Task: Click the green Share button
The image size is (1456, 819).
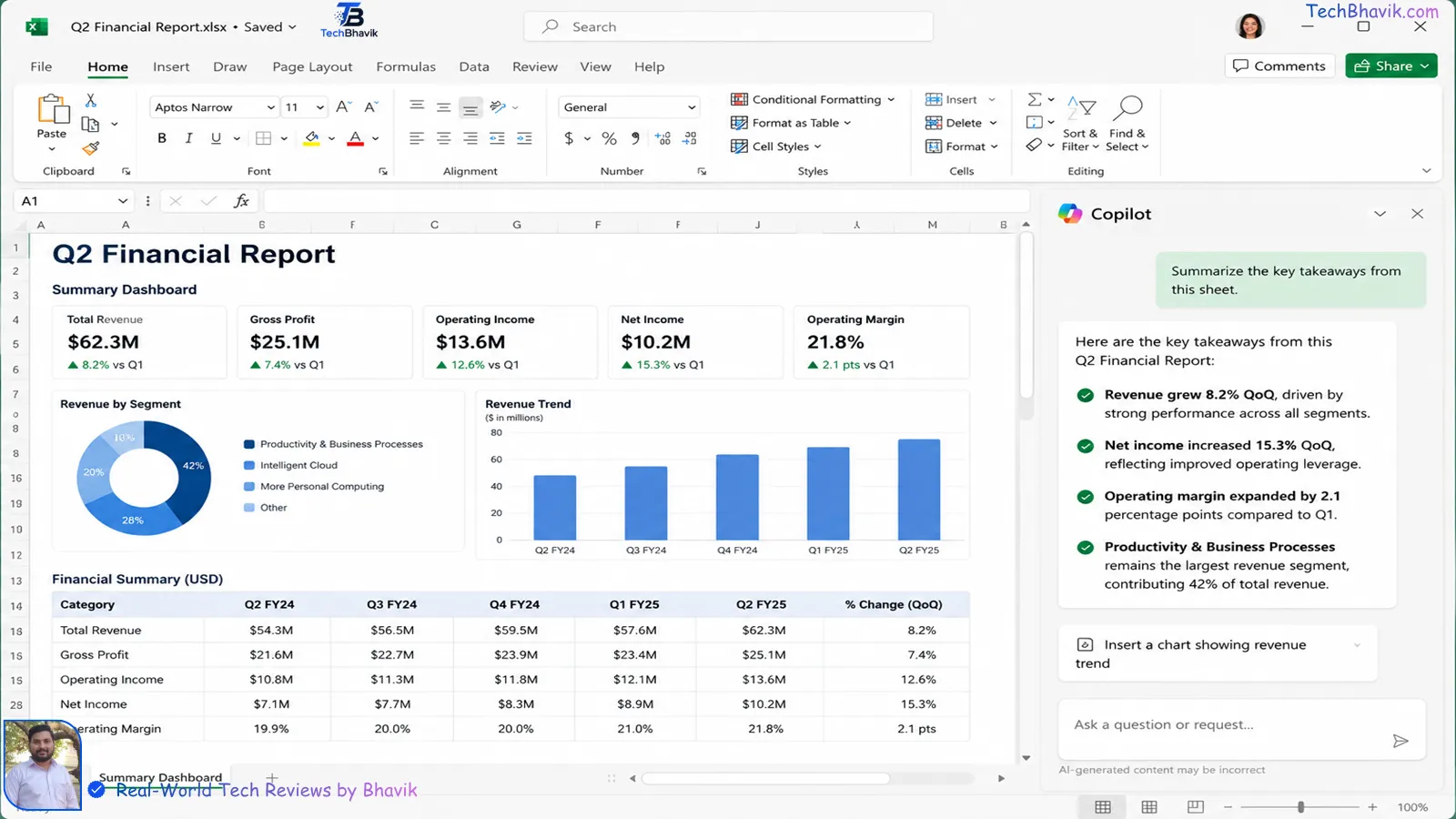Action: [1391, 66]
